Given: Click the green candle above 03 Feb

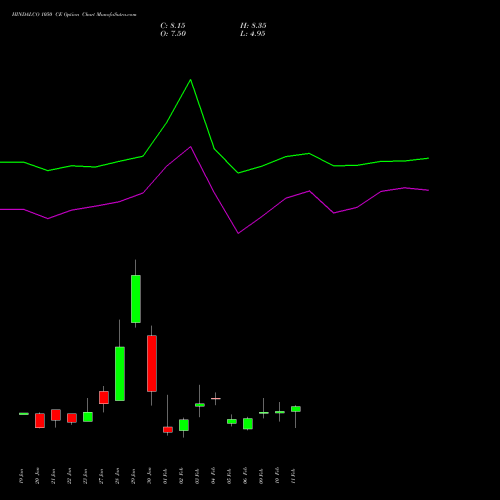Looking at the screenshot, I should click(200, 405).
